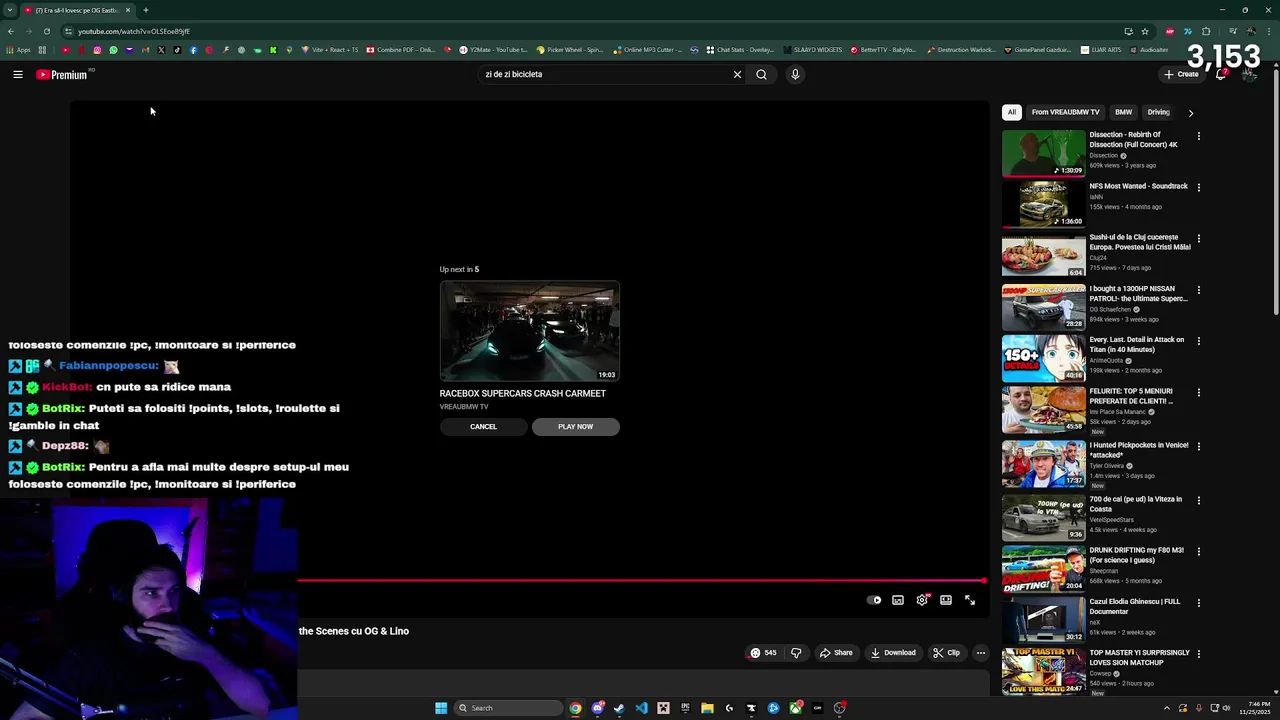Toggle subtitles in the video player

point(898,600)
